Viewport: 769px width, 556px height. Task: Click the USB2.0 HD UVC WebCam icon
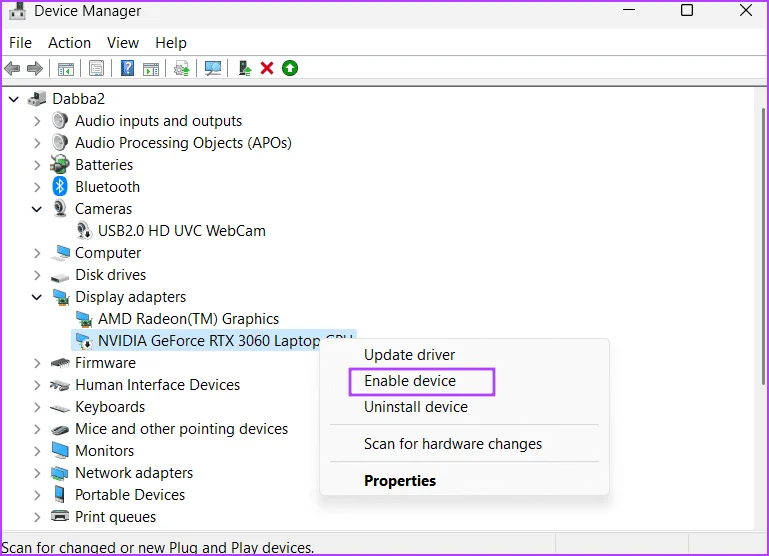click(x=84, y=230)
